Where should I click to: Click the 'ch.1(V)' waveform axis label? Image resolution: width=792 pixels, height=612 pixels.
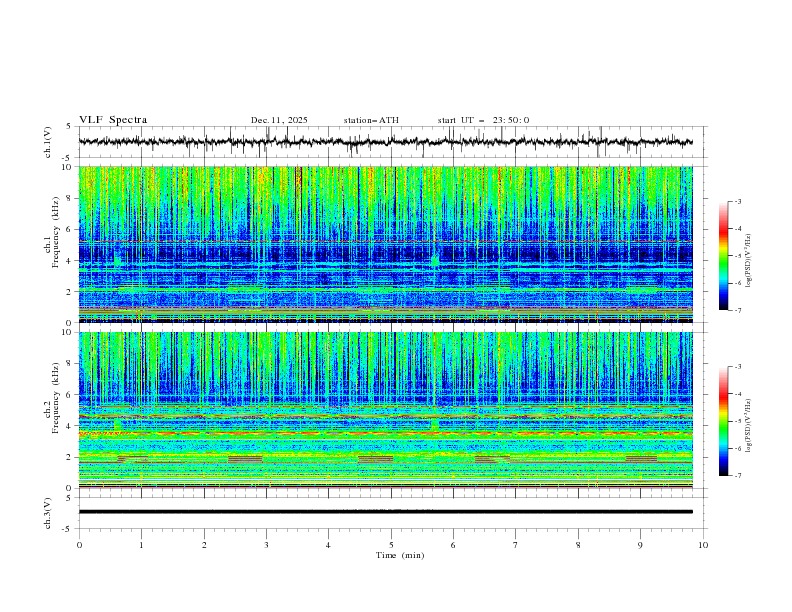click(x=48, y=142)
